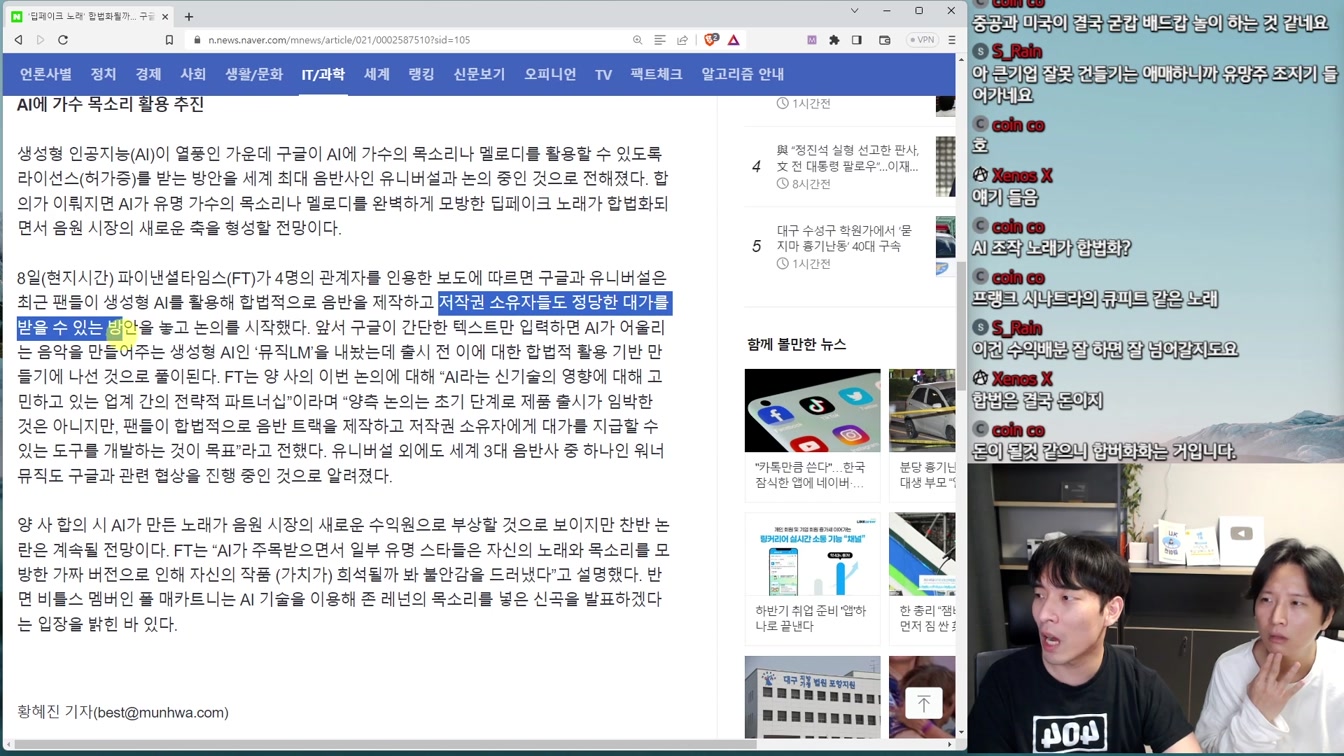Click the purple extension icon in the toolbar
The width and height of the screenshot is (1344, 756).
click(812, 40)
